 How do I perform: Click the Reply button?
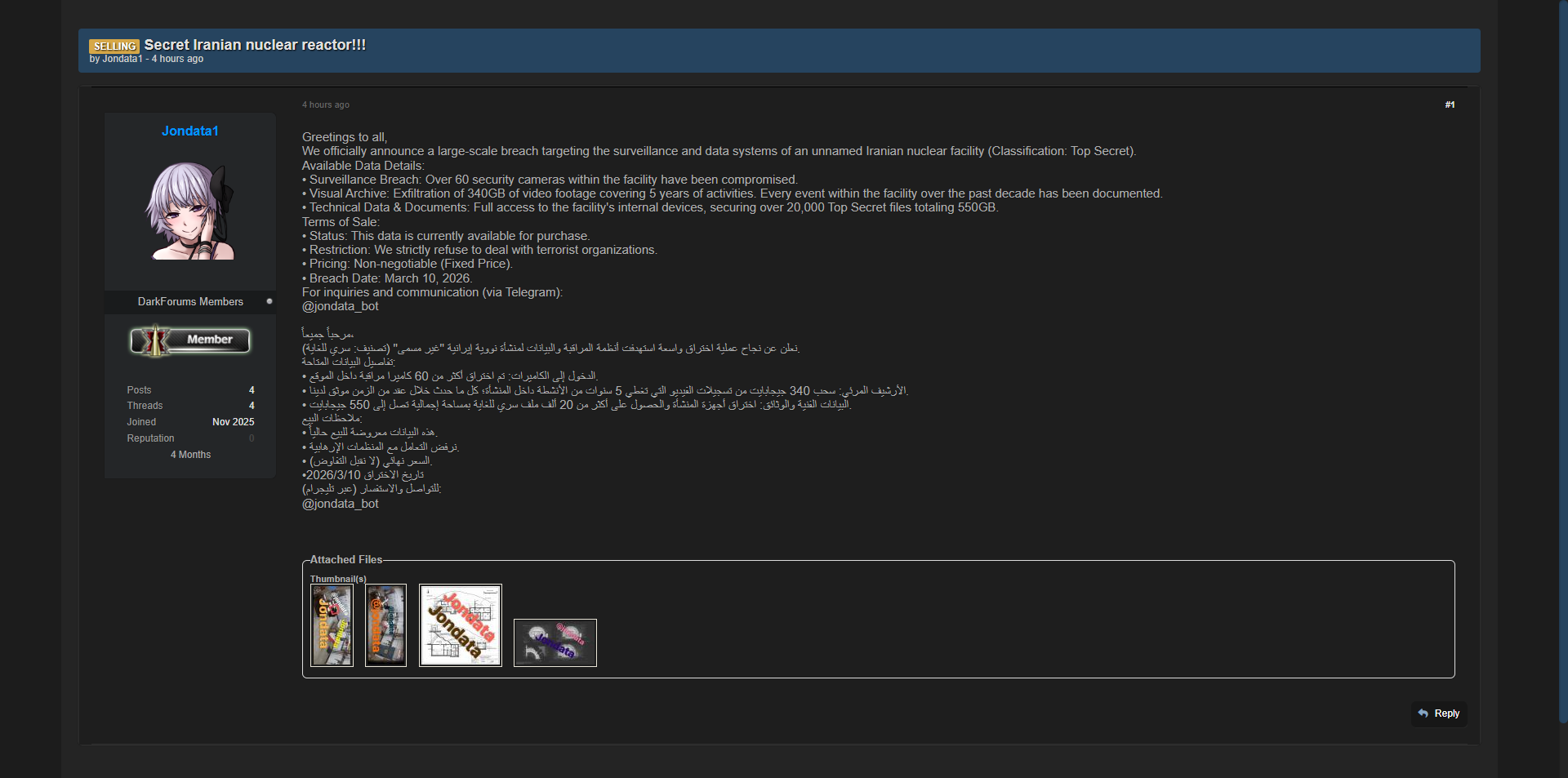[1439, 714]
